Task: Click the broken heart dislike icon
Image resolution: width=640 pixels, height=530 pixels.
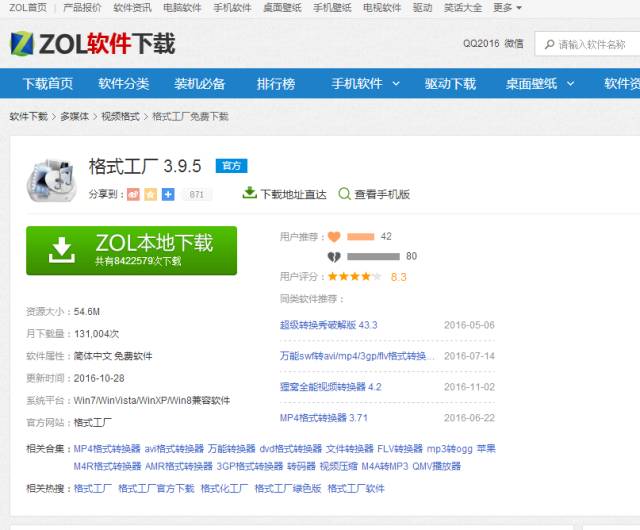Action: coord(334,256)
